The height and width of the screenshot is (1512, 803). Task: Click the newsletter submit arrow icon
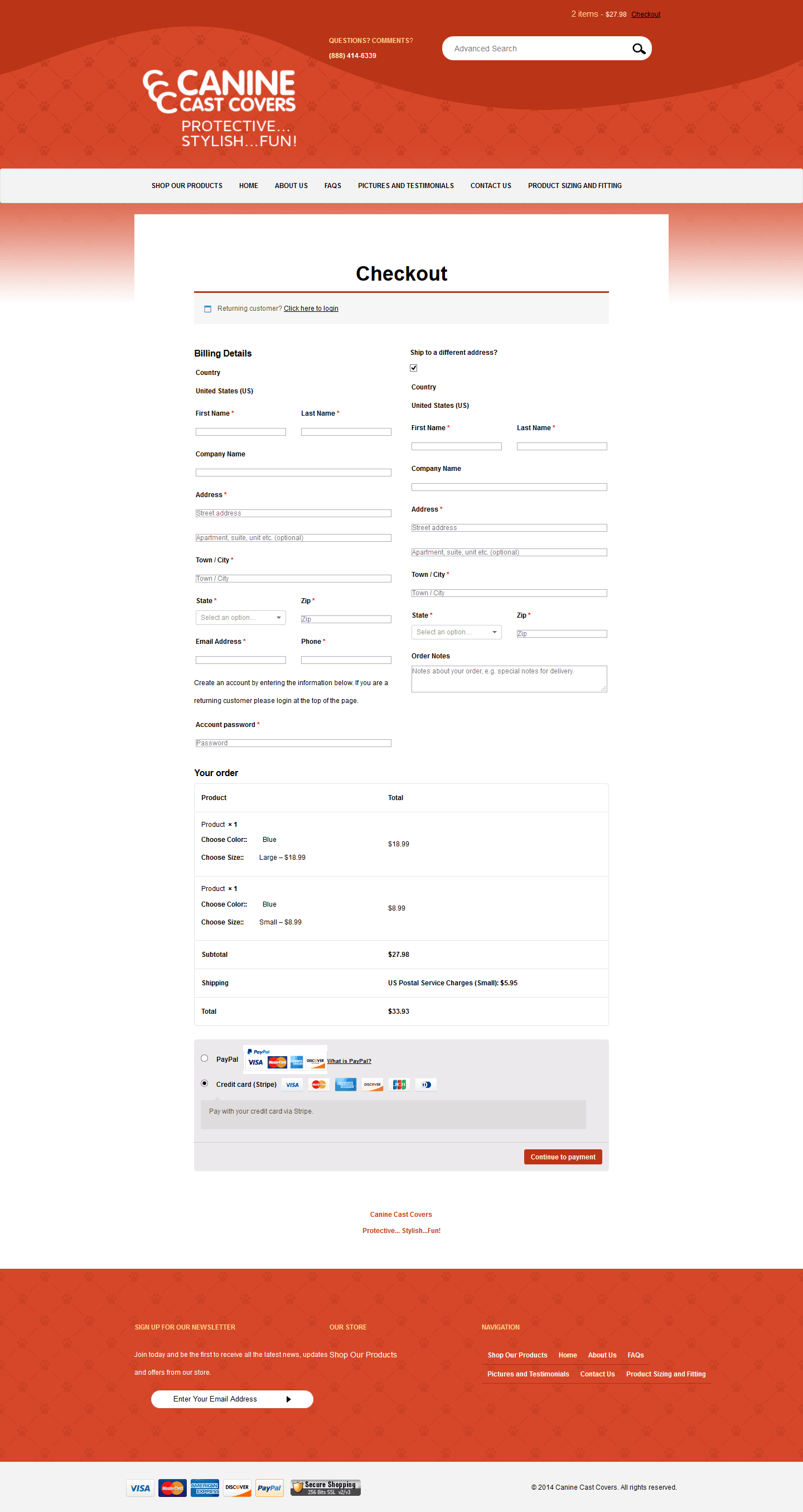pos(289,1399)
